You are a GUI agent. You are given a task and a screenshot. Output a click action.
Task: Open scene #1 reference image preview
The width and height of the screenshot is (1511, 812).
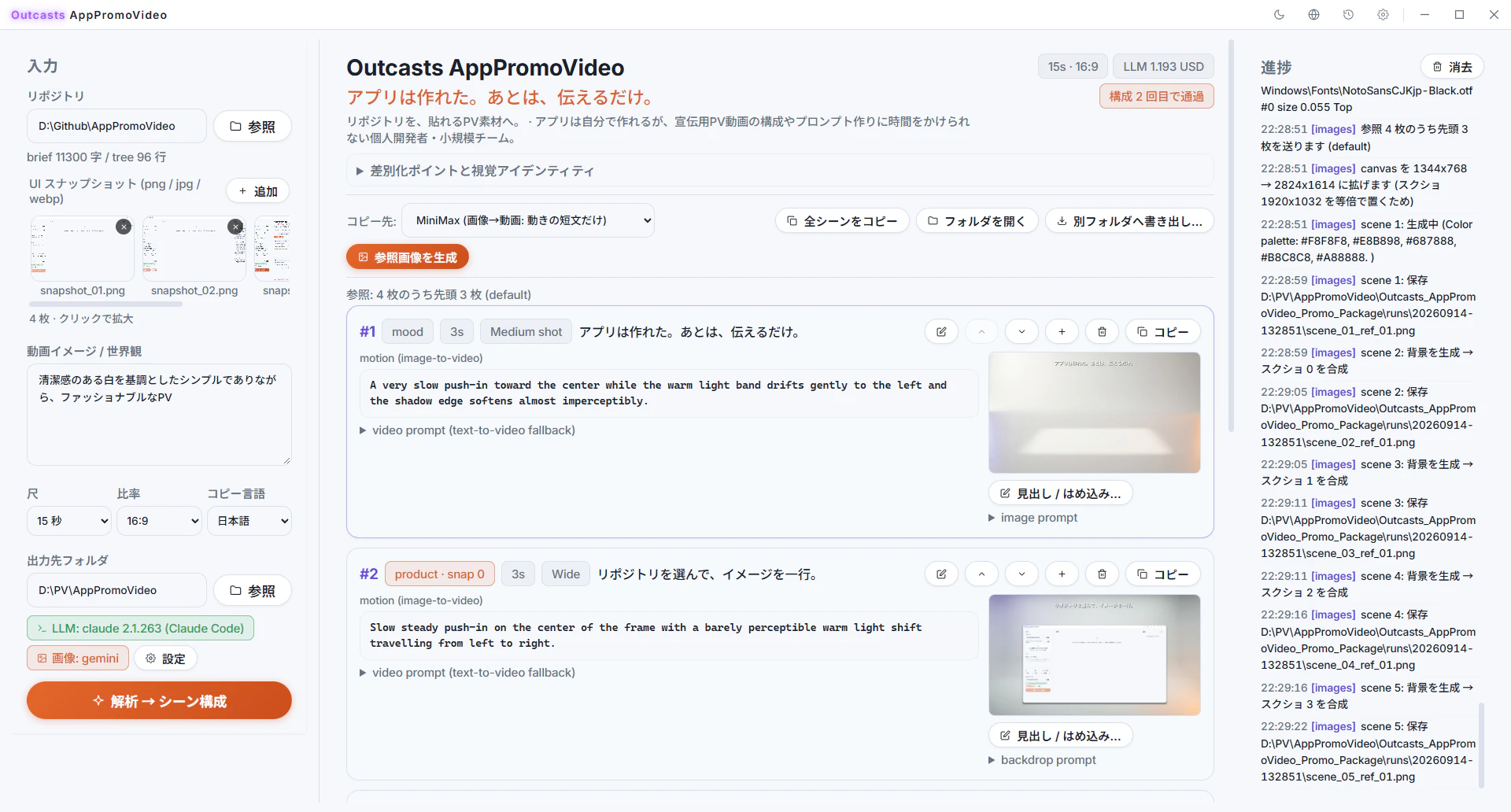[x=1095, y=412]
